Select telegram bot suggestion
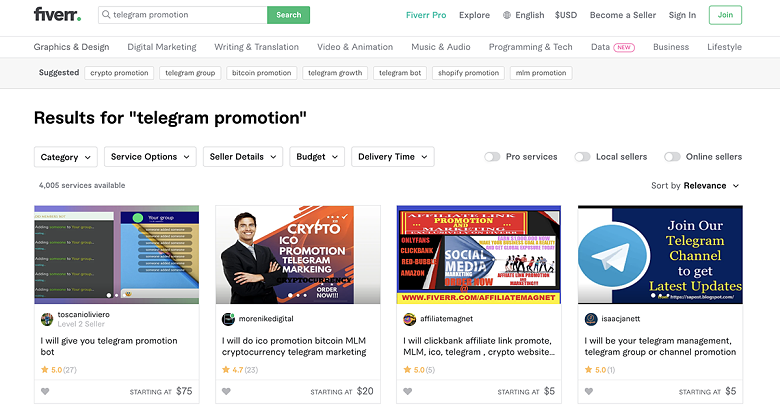 tap(400, 73)
